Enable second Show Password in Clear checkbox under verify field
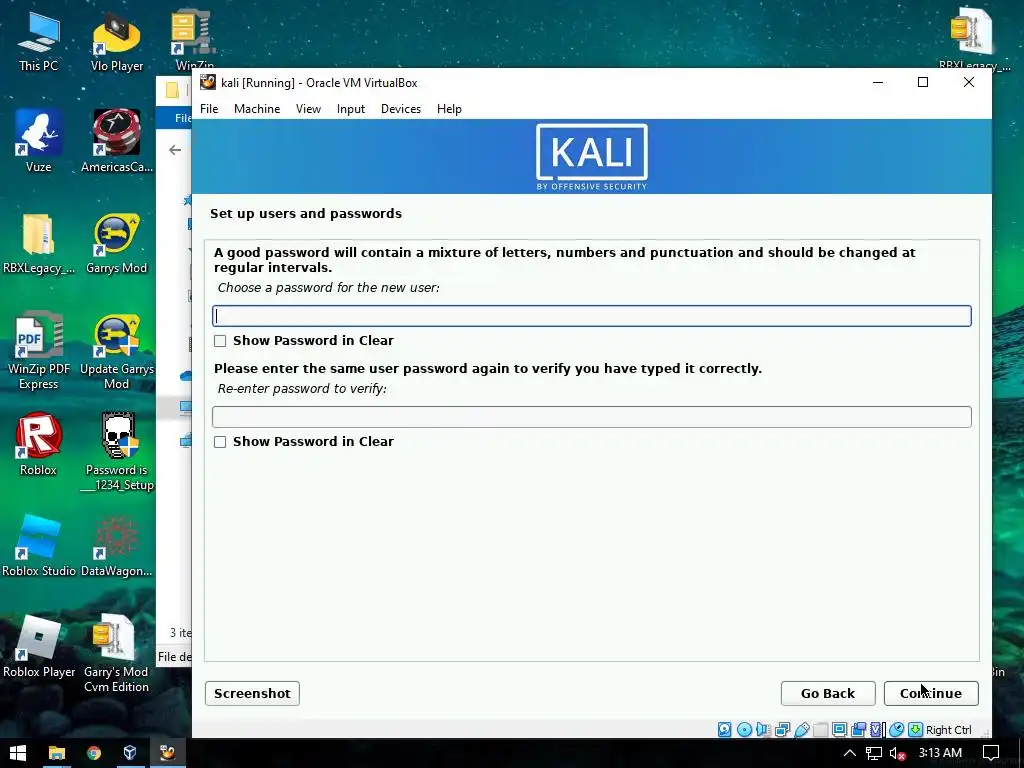1024x768 pixels. (x=220, y=442)
